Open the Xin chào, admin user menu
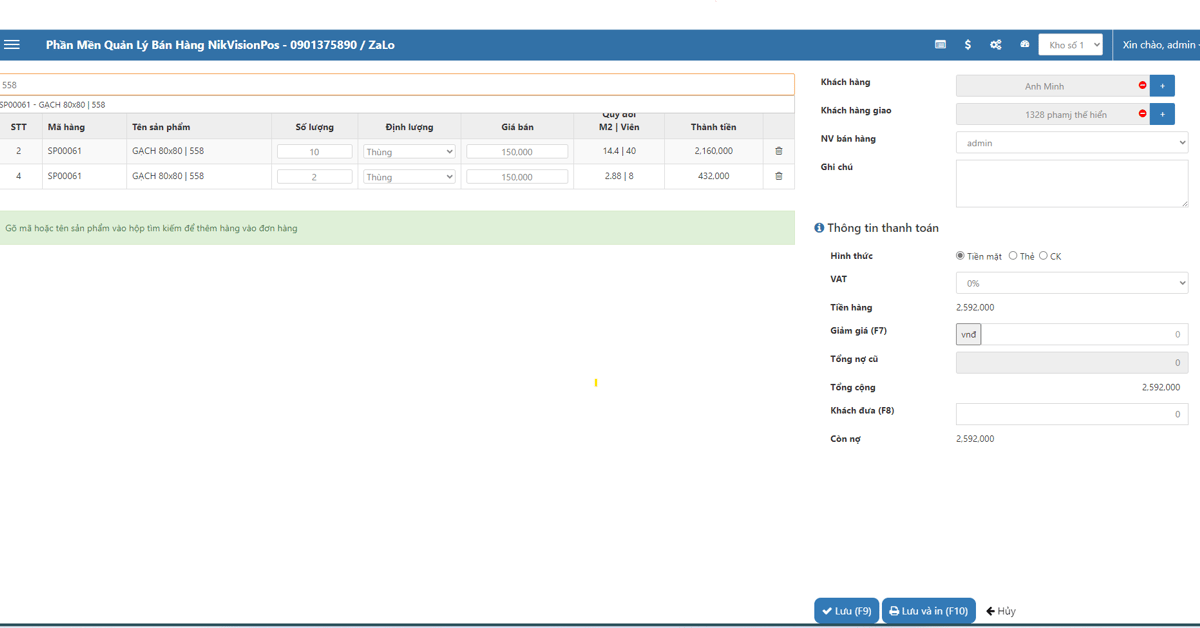This screenshot has width=1200, height=628. coord(1160,45)
